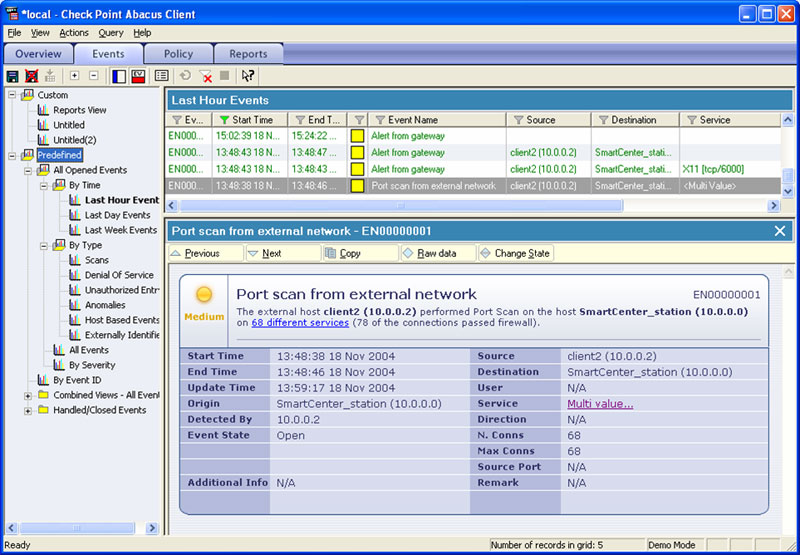The width and height of the screenshot is (800, 555).
Task: Click the Service column filter icon
Action: point(692,120)
